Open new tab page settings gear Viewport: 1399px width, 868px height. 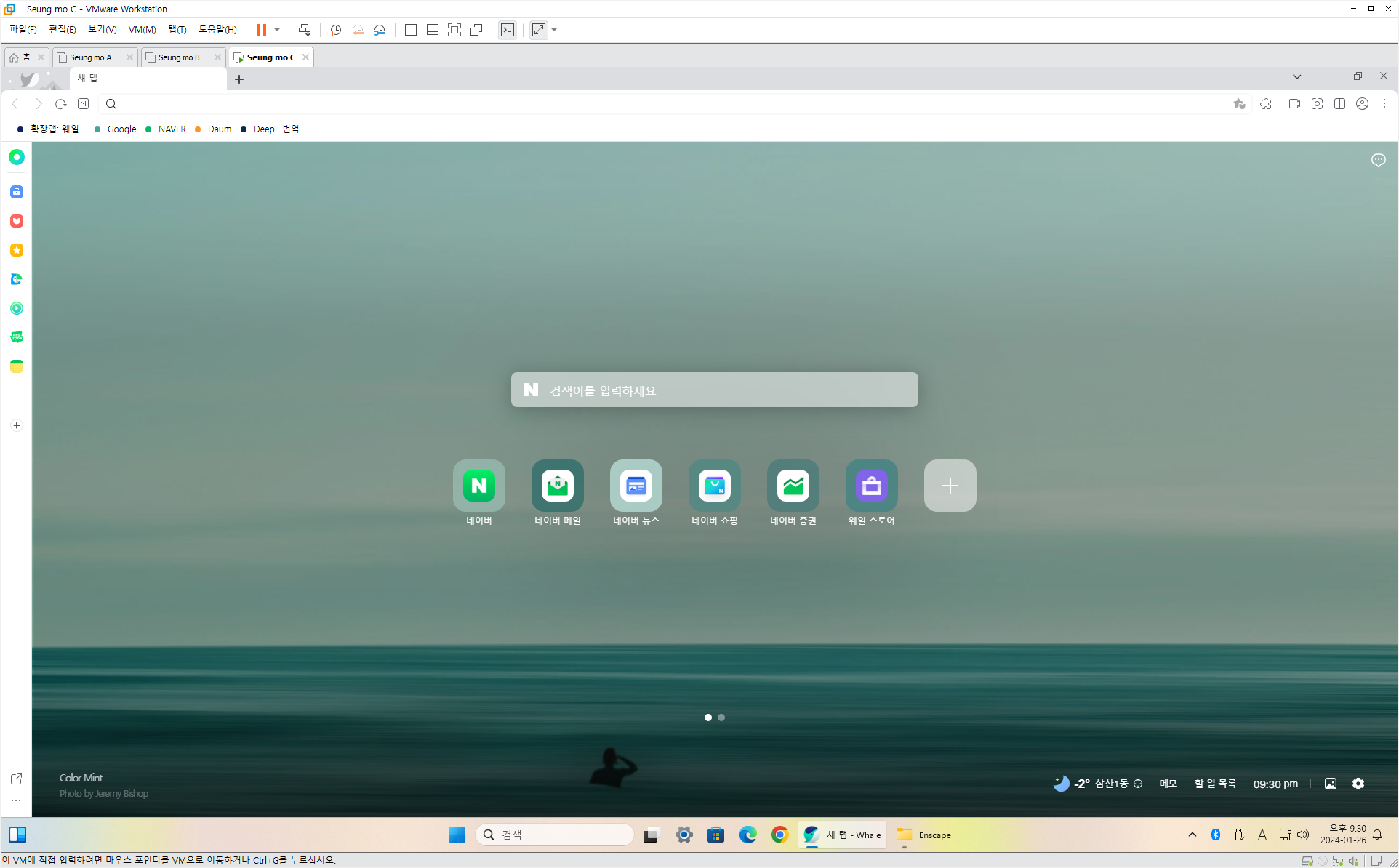(1358, 784)
